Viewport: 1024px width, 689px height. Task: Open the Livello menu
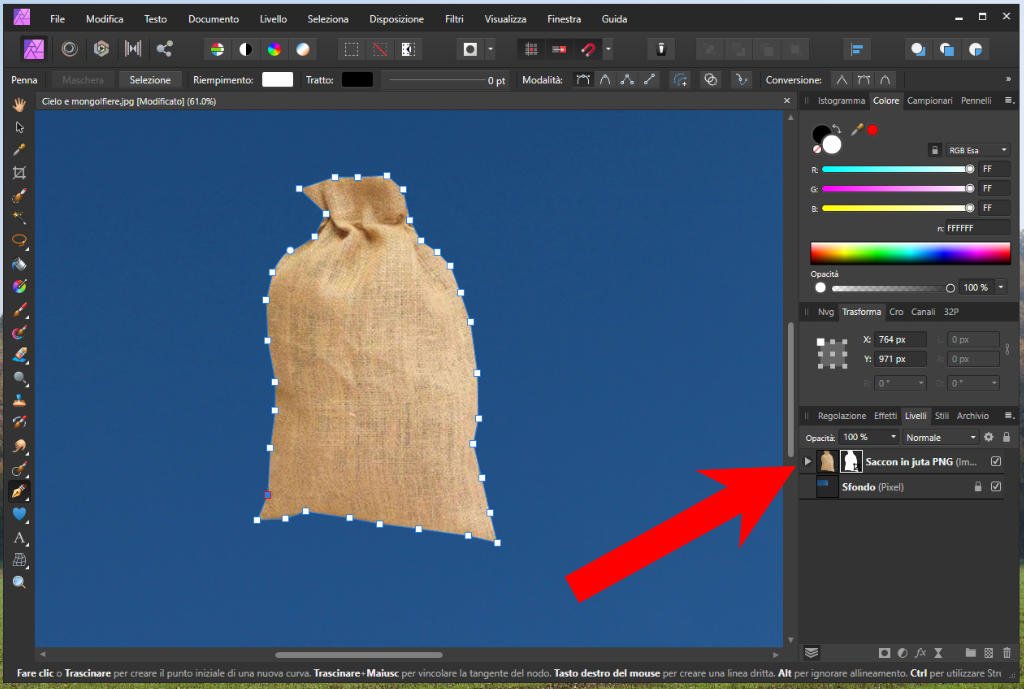point(273,19)
